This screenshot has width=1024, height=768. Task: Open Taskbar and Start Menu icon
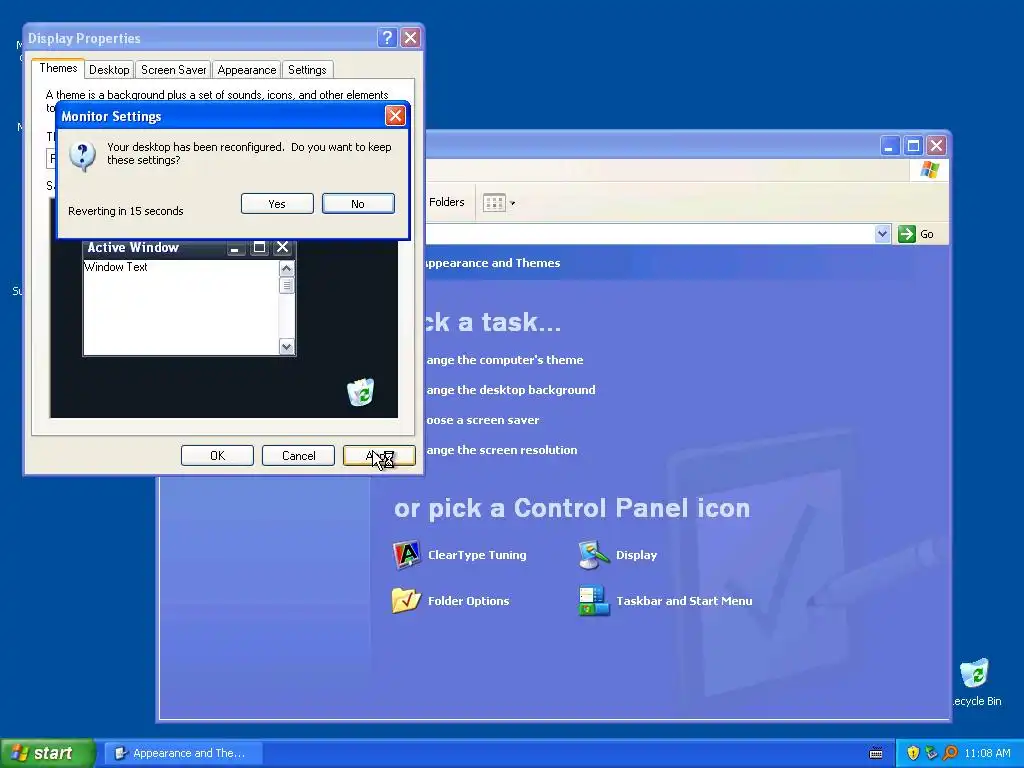pyautogui.click(x=594, y=601)
